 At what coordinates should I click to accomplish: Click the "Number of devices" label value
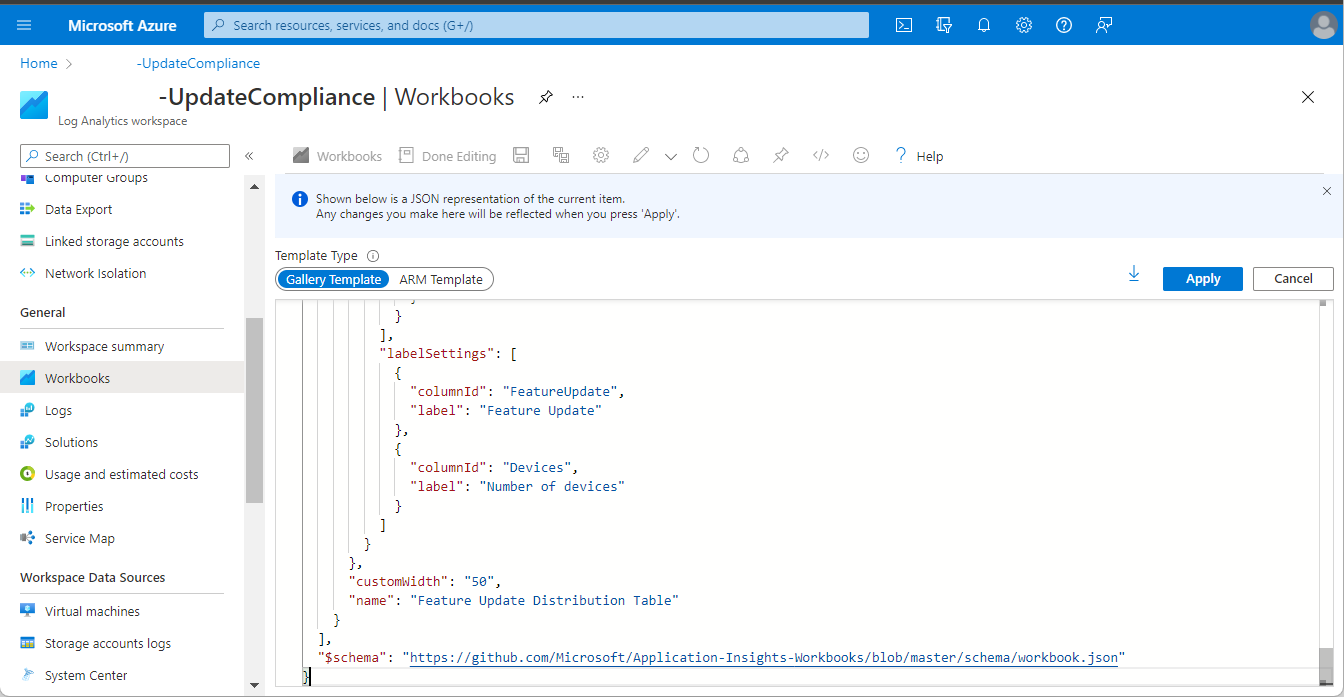(x=552, y=486)
